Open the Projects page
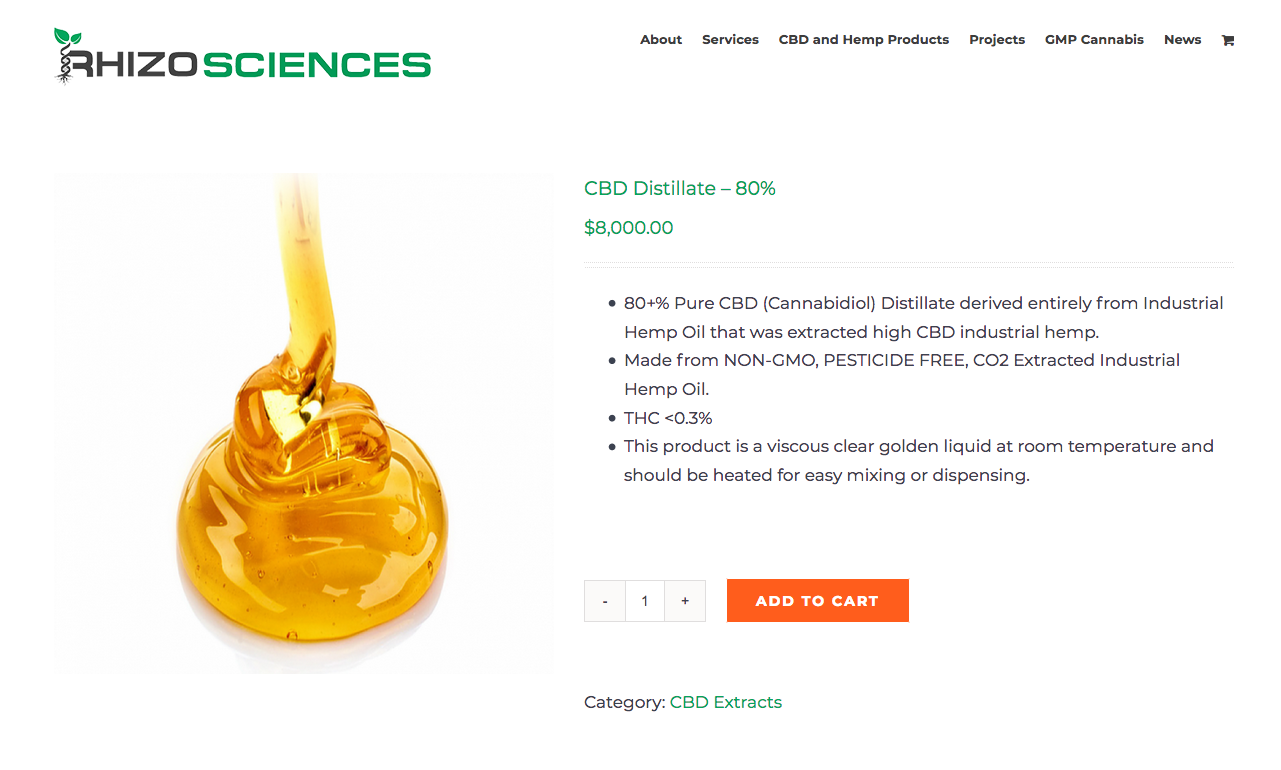The height and width of the screenshot is (770, 1281). [997, 40]
